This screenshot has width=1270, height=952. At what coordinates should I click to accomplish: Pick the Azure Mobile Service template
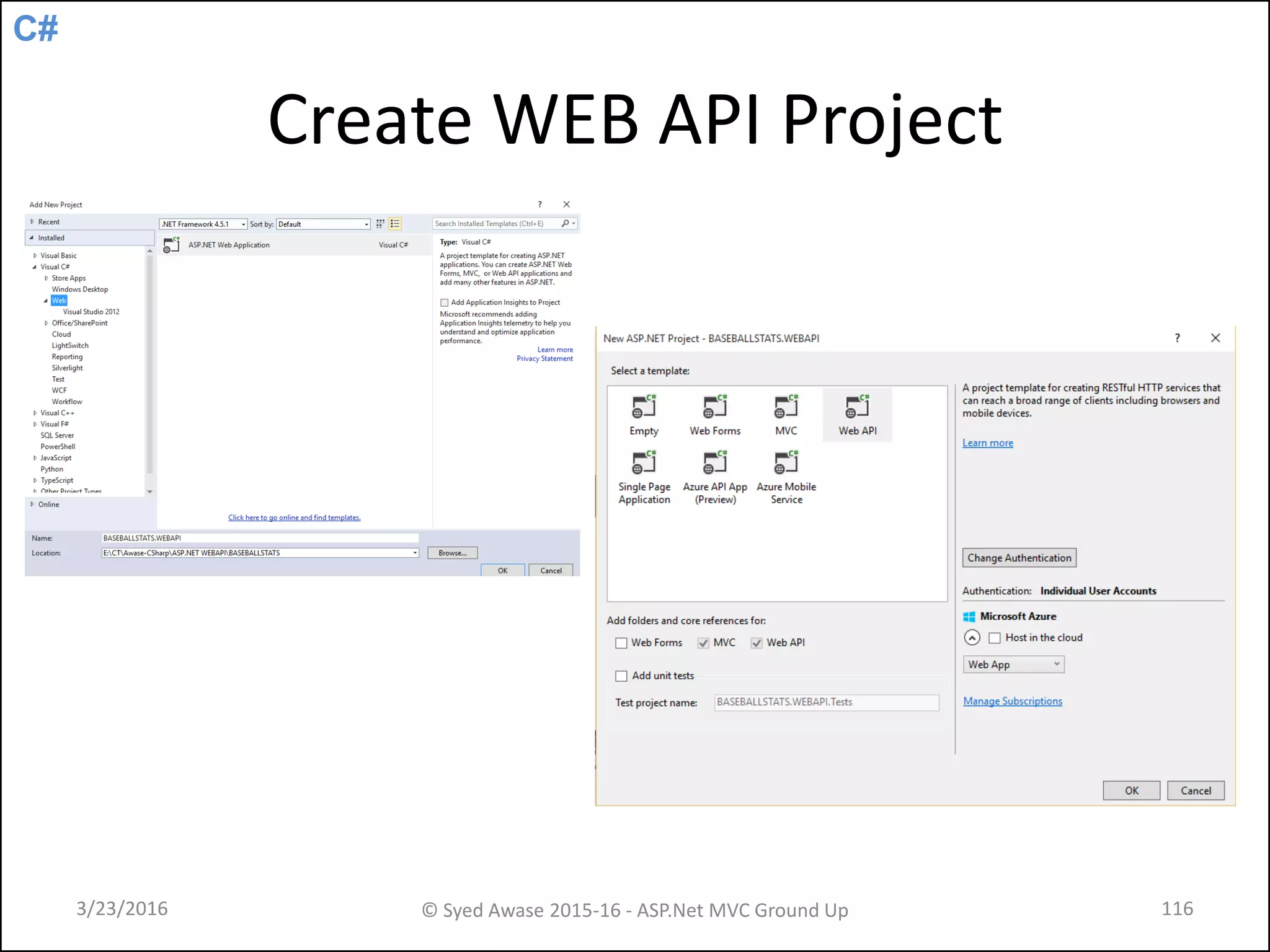pyautogui.click(x=786, y=477)
